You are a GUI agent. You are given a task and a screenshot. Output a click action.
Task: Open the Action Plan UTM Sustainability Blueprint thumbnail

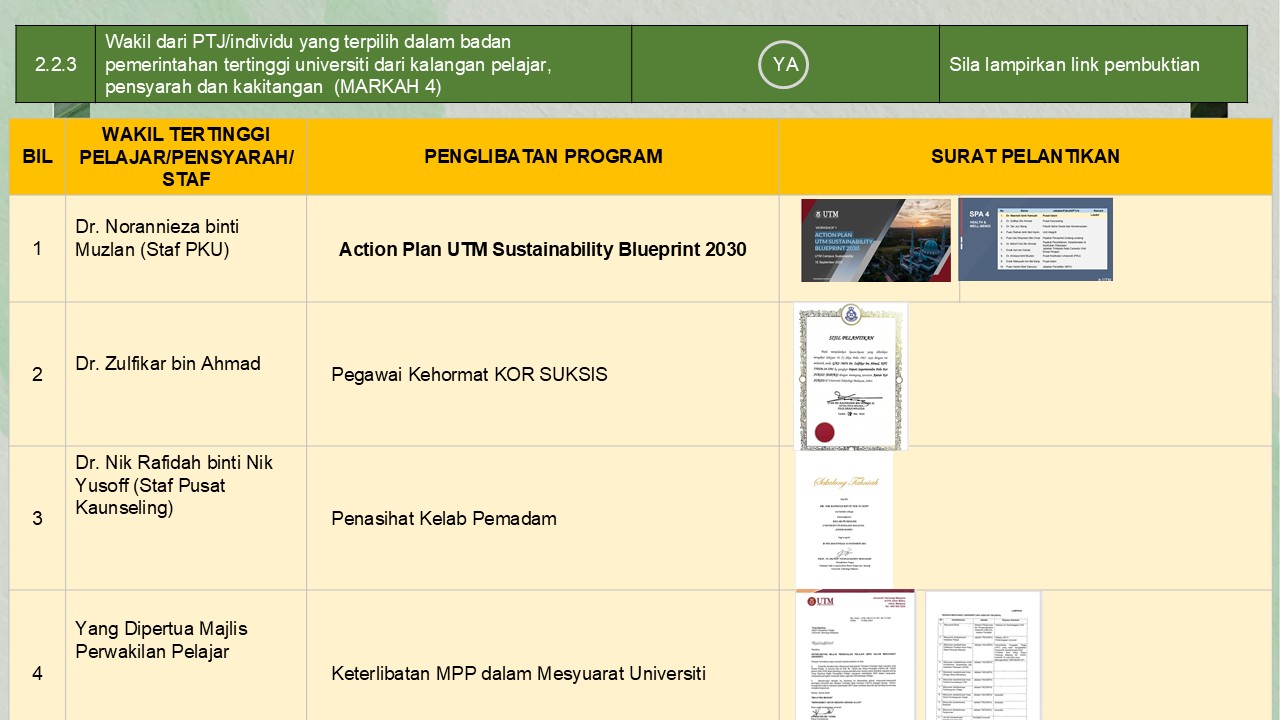[875, 240]
